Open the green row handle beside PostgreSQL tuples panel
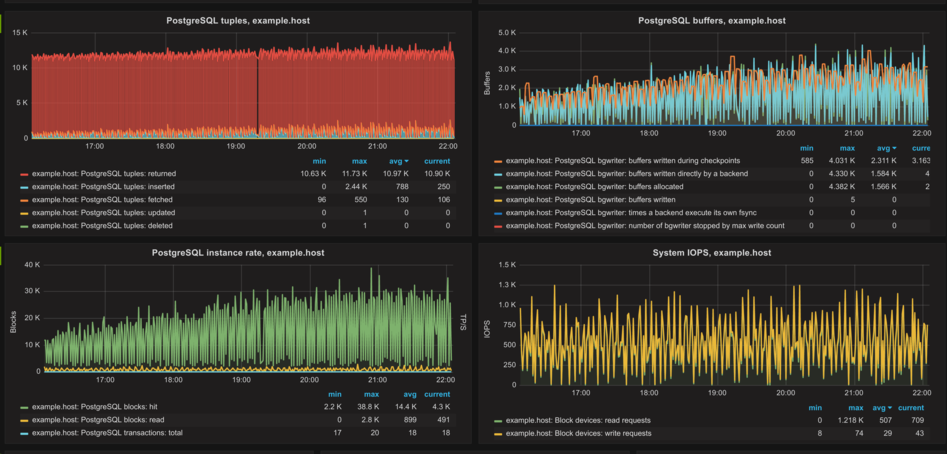 1,23
